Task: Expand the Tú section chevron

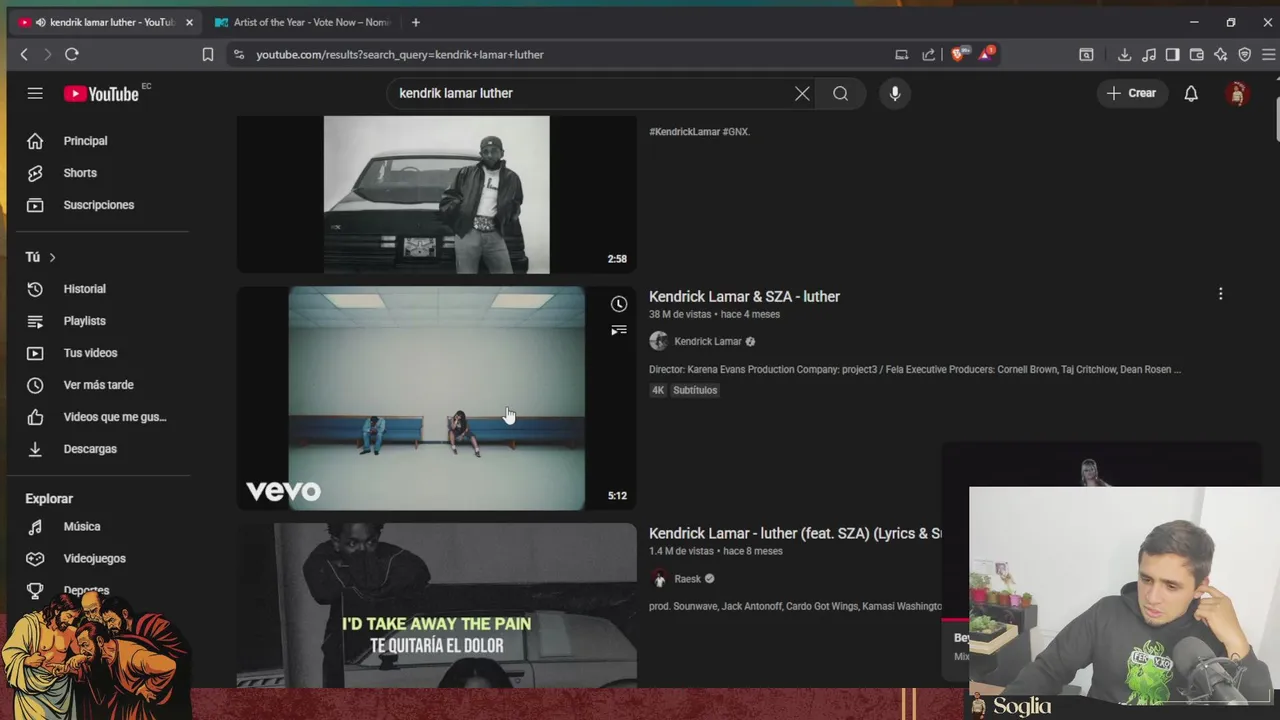Action: click(52, 257)
